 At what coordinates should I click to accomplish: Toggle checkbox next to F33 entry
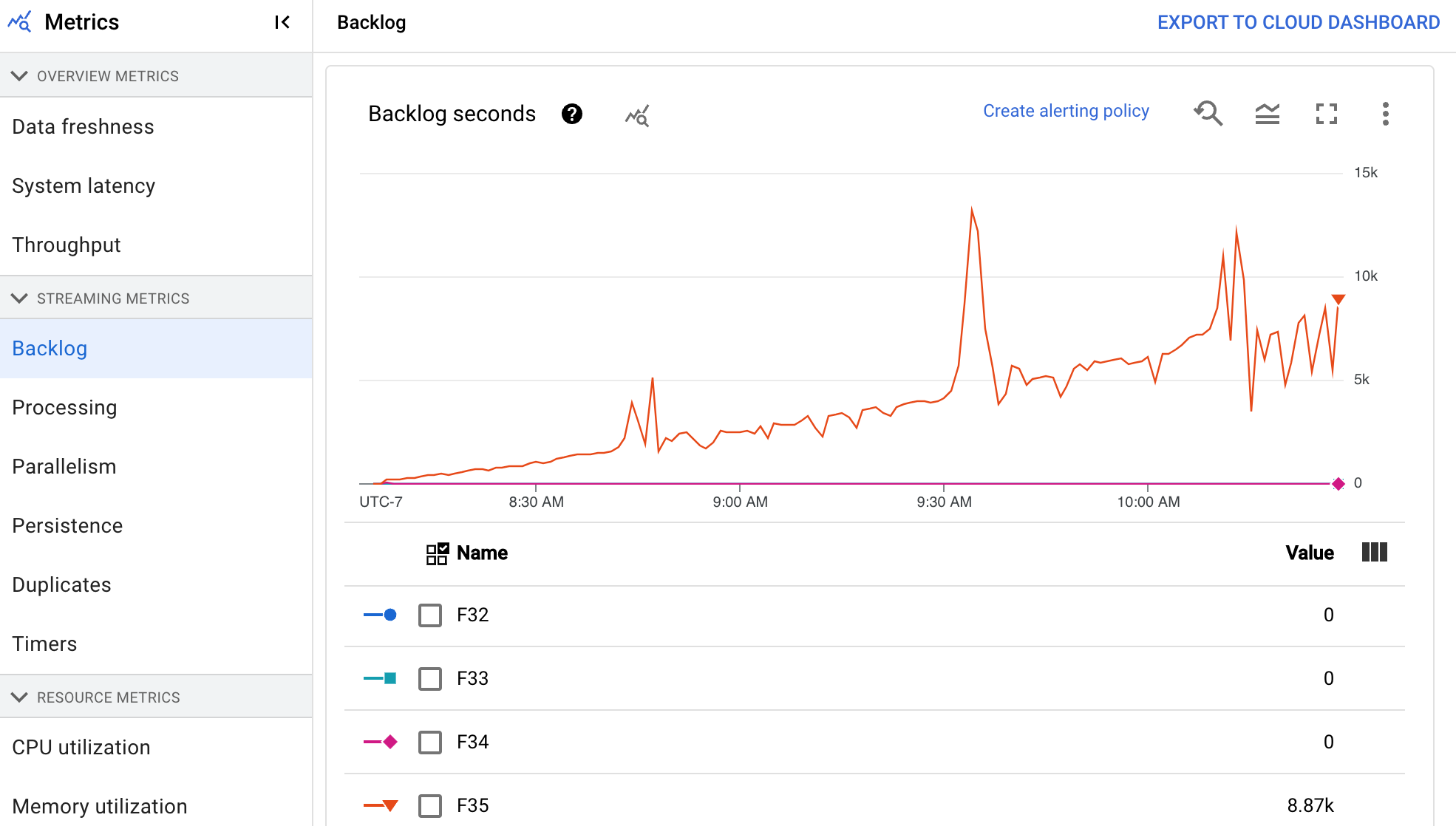[x=430, y=678]
